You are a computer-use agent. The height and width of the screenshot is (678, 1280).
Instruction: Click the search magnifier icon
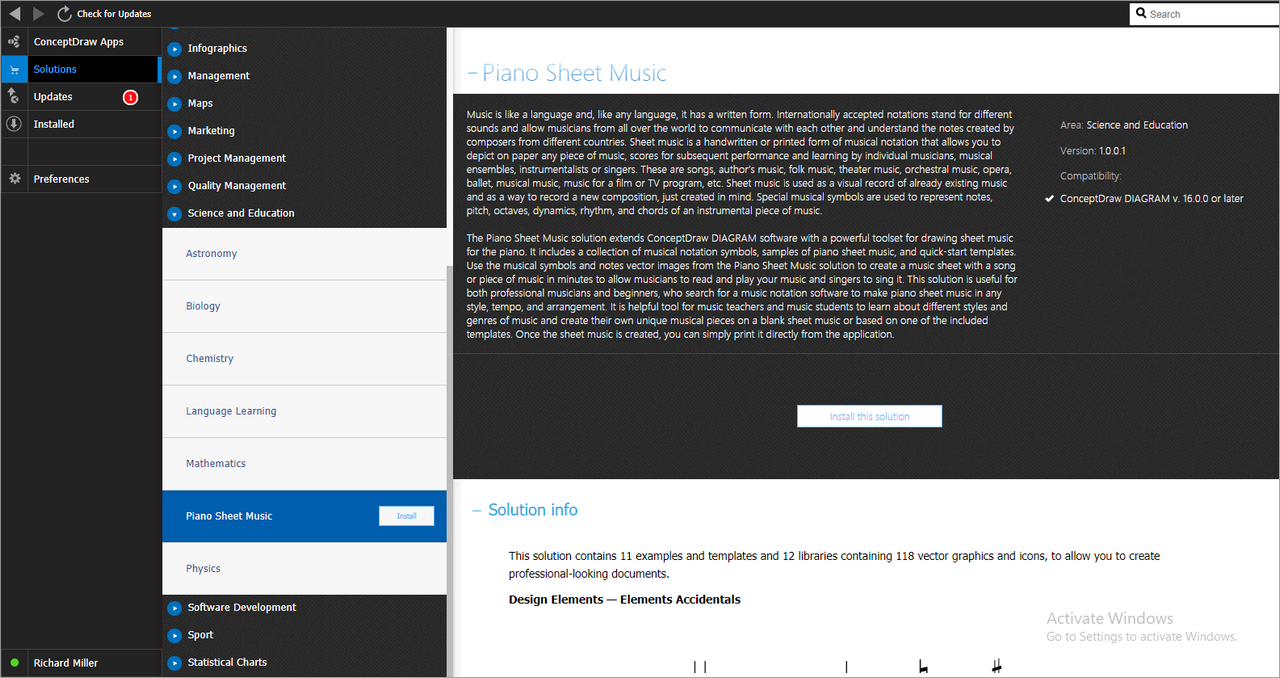click(1142, 14)
